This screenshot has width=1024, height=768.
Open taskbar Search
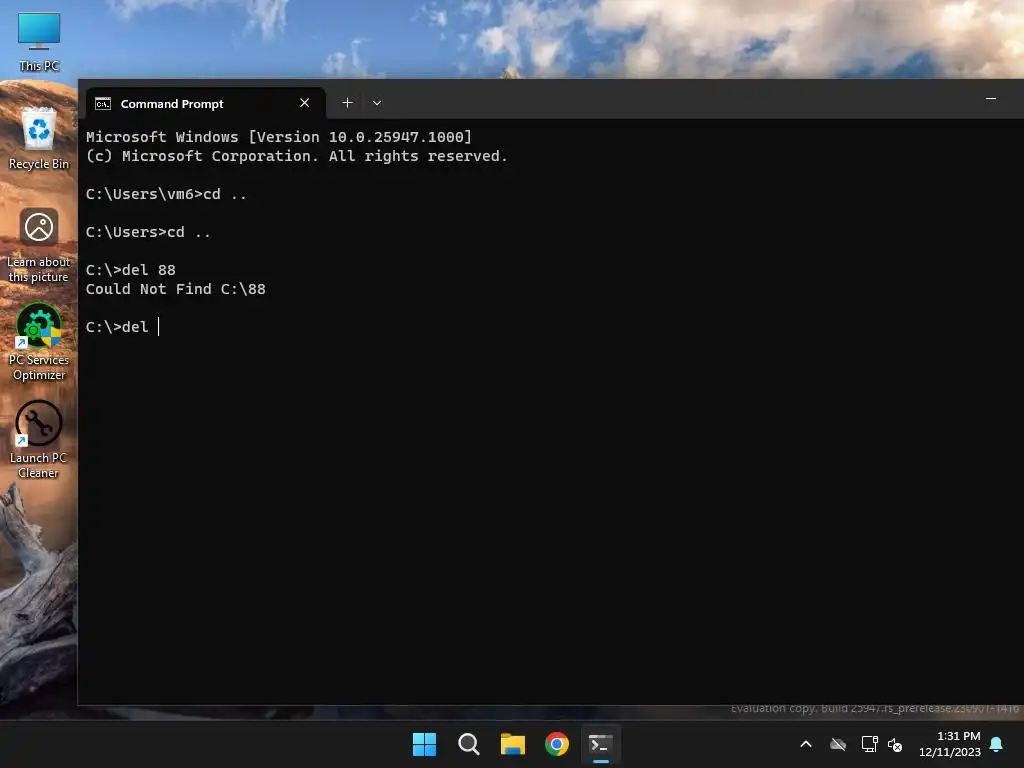[468, 744]
